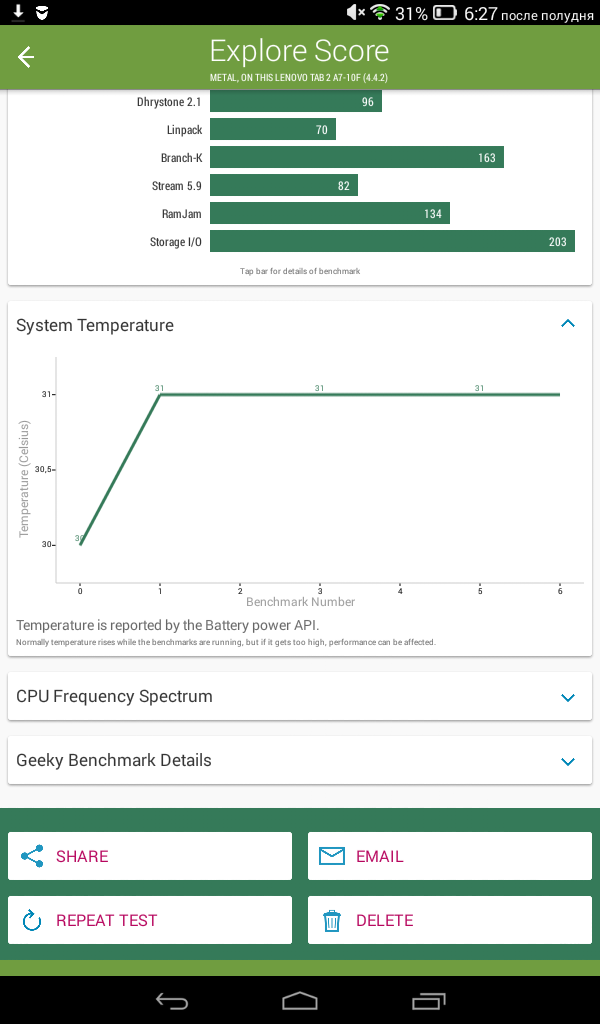Screen dimensions: 600x1024
Task: Tap the back arrow in header
Action: [x=25, y=57]
